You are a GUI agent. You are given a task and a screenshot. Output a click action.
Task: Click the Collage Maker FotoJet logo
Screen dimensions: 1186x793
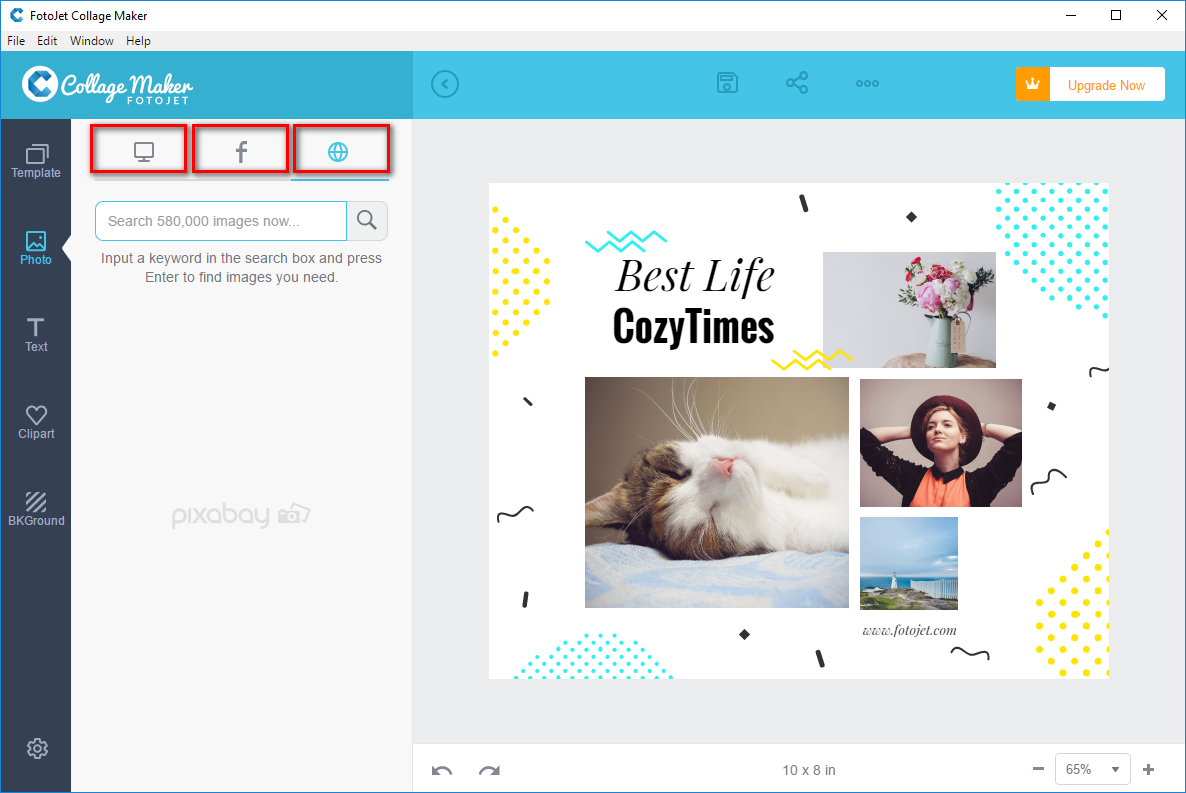[107, 85]
